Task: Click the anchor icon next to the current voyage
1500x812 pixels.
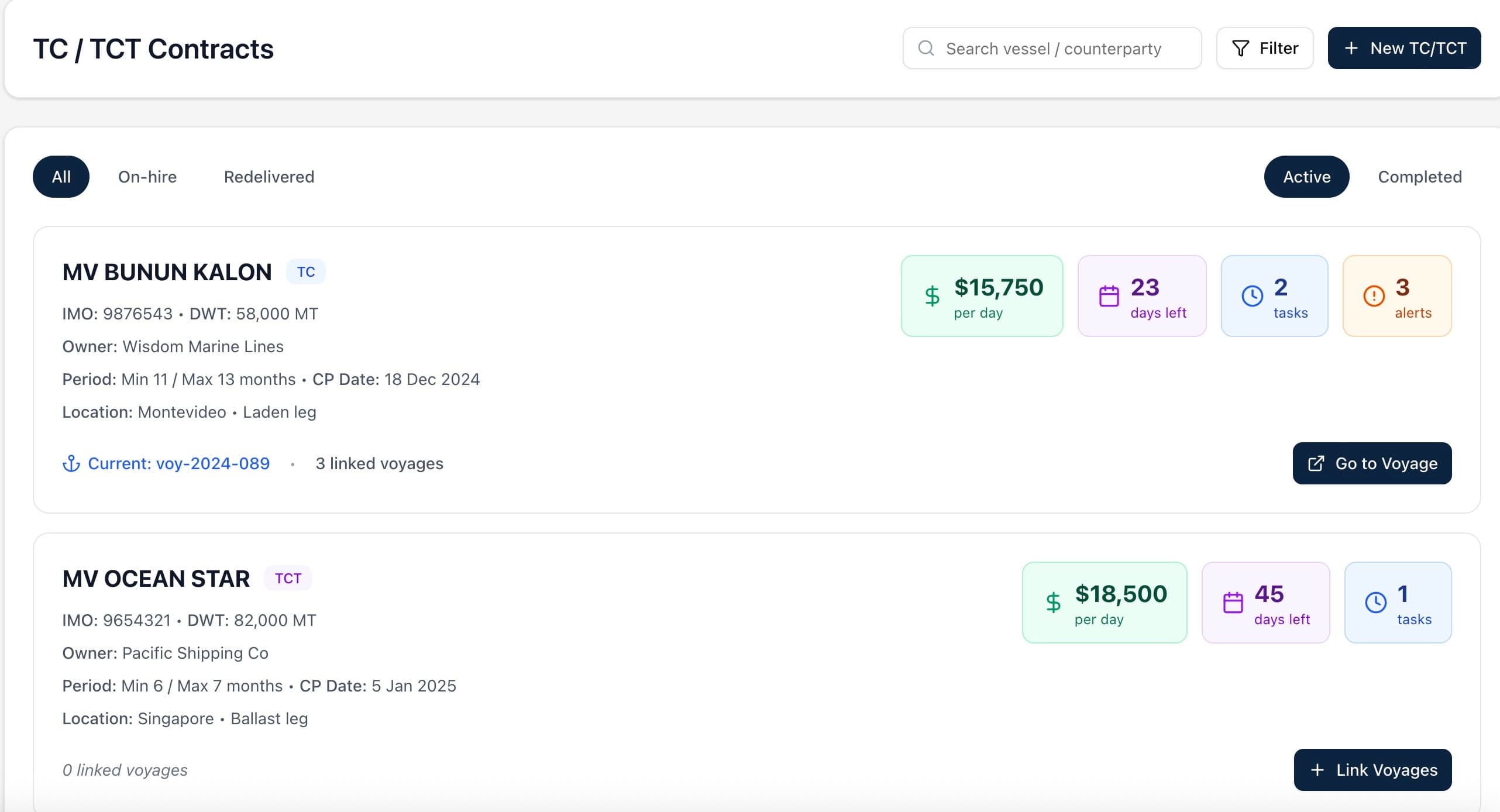Action: click(x=71, y=463)
